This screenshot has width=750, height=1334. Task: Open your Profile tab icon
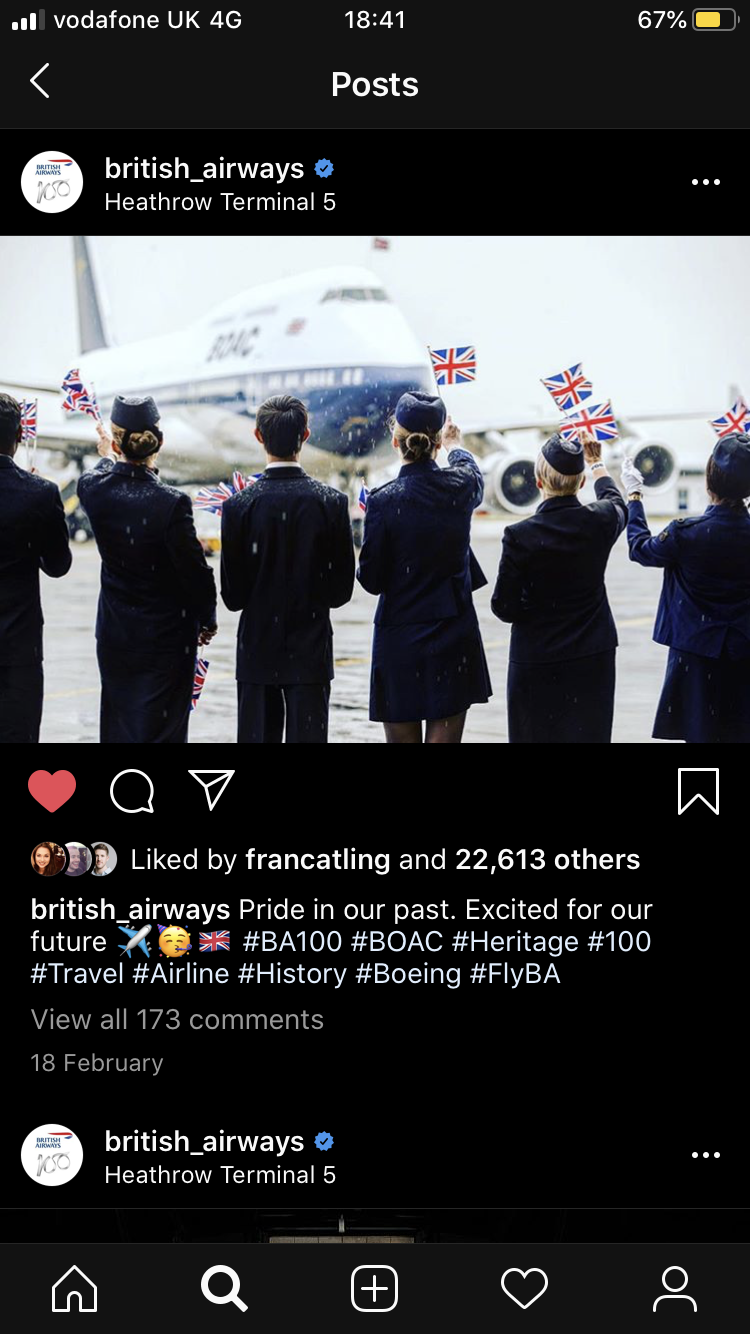click(675, 1289)
